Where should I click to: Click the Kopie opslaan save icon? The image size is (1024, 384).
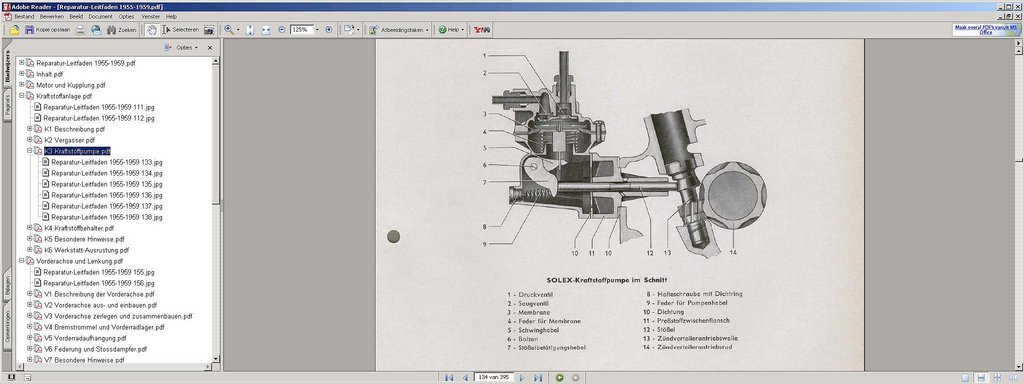pos(29,30)
